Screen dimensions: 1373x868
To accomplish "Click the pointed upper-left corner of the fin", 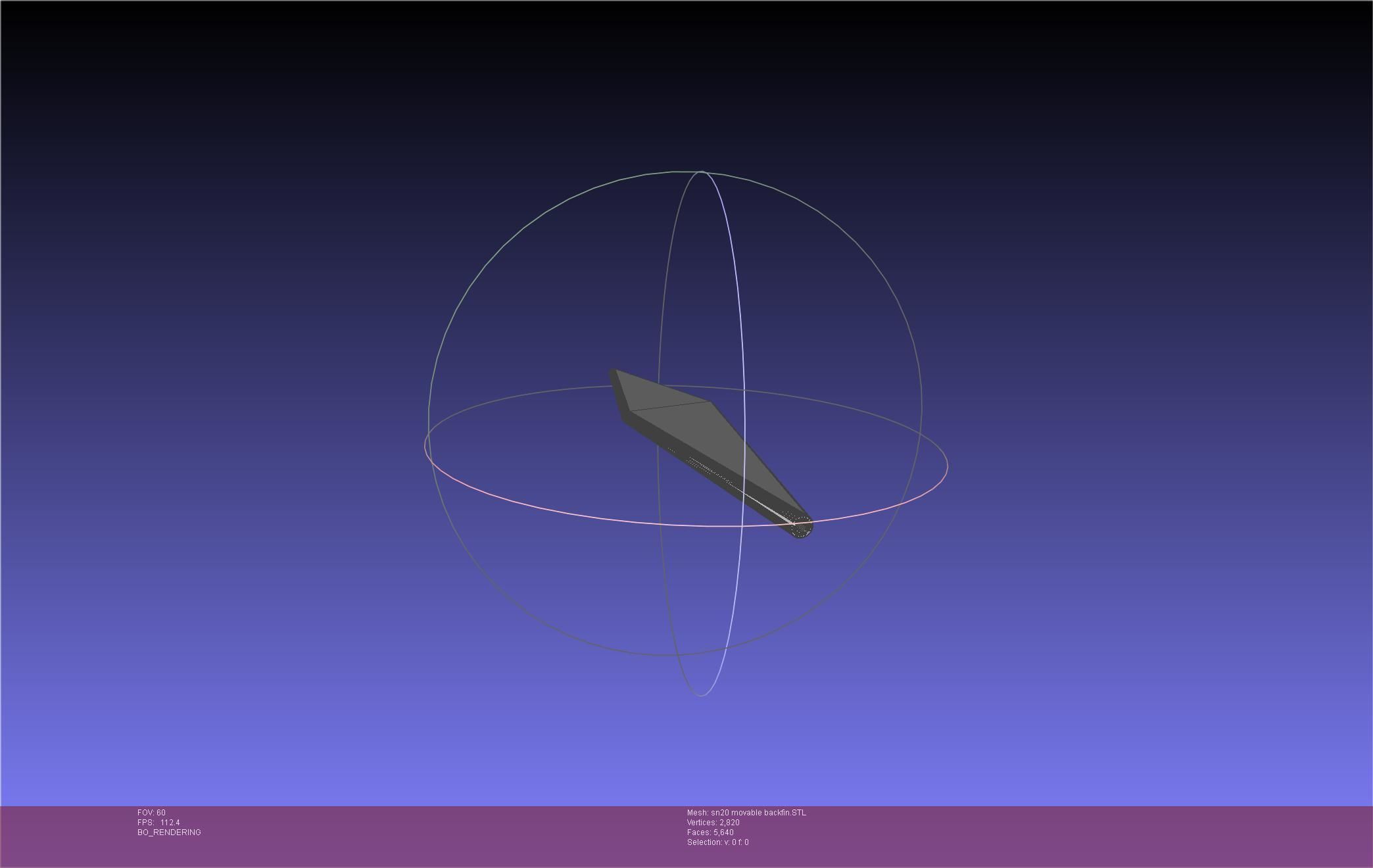I will pos(614,372).
